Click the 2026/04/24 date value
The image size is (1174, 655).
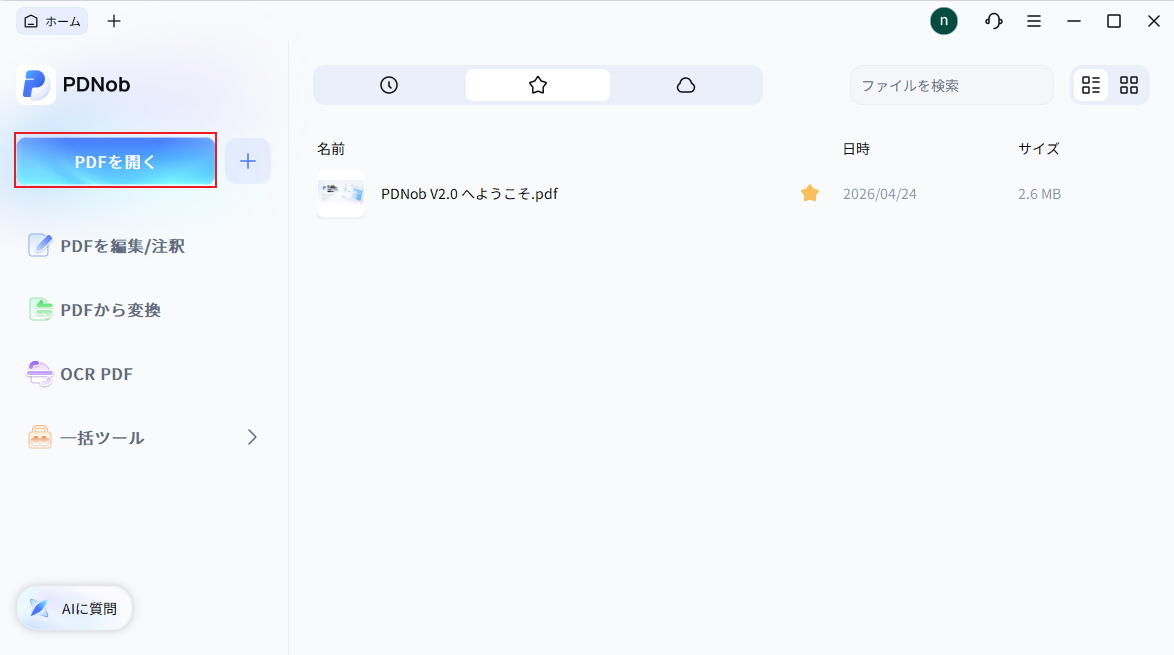[x=880, y=194]
